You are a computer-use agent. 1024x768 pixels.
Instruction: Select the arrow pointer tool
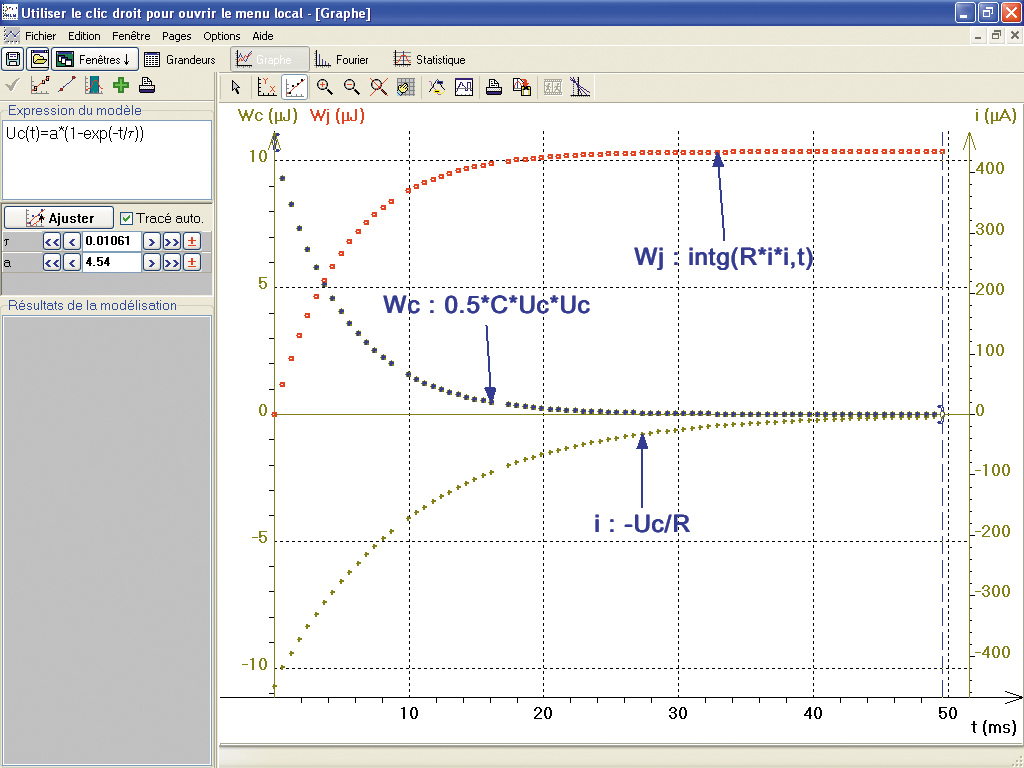point(236,87)
